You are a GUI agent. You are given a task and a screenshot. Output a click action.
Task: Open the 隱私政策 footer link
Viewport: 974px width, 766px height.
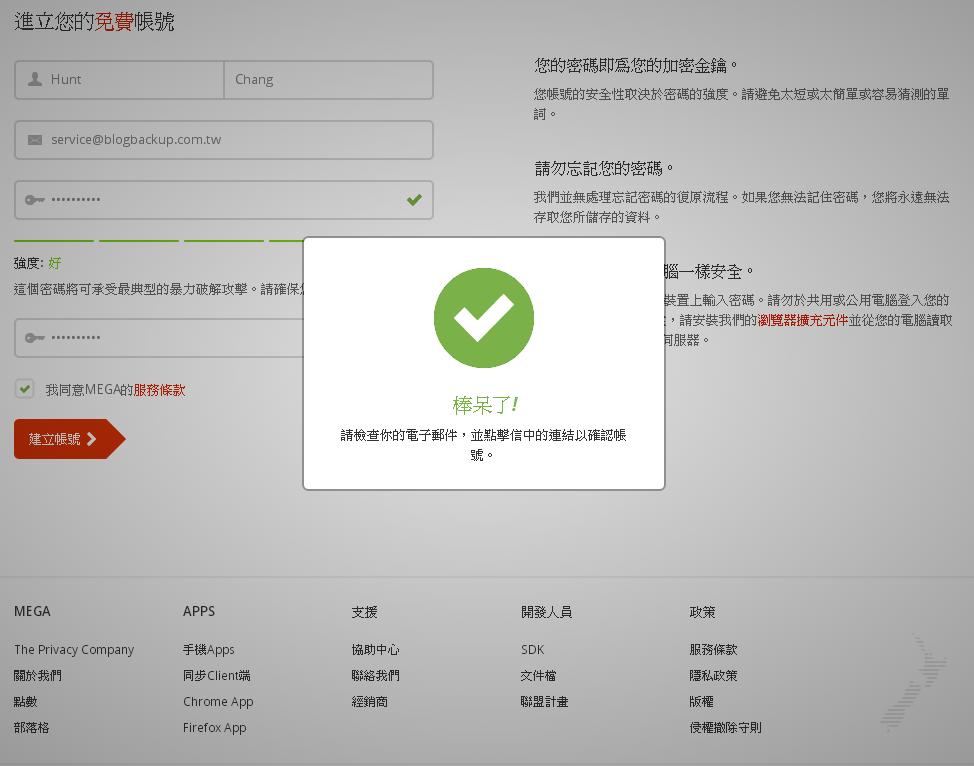713,675
